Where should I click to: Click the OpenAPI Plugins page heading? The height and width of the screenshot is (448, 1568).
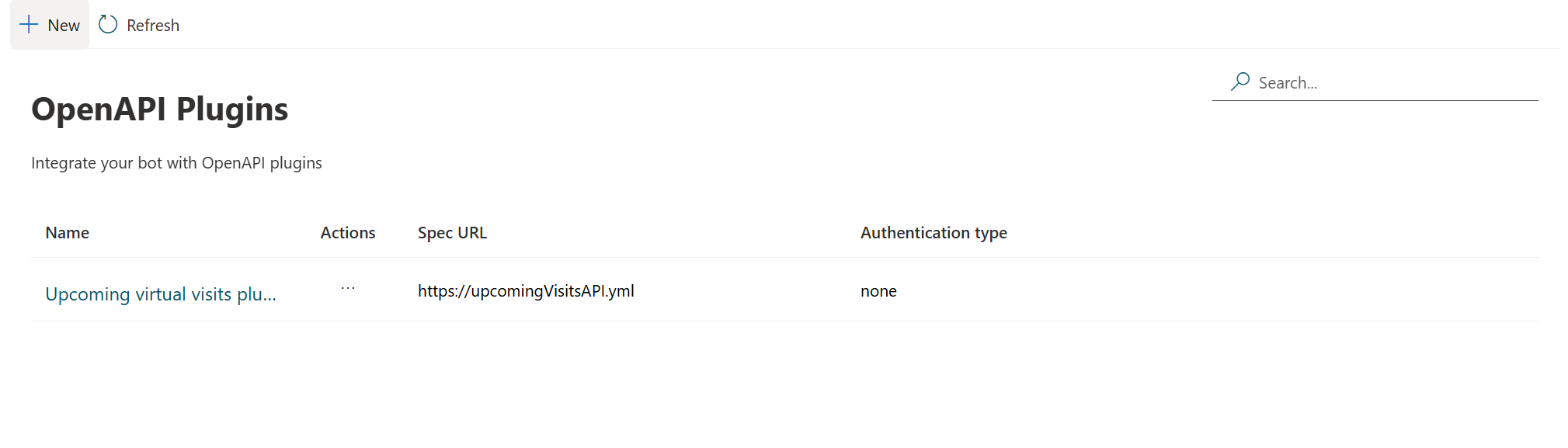[x=160, y=109]
